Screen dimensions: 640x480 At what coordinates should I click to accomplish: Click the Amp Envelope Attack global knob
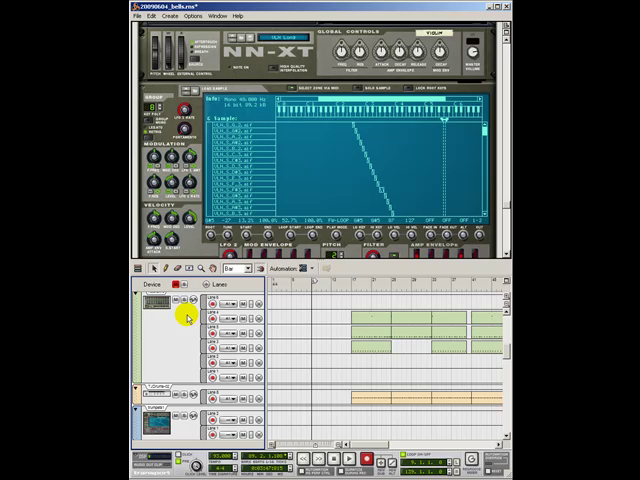pyautogui.click(x=381, y=51)
